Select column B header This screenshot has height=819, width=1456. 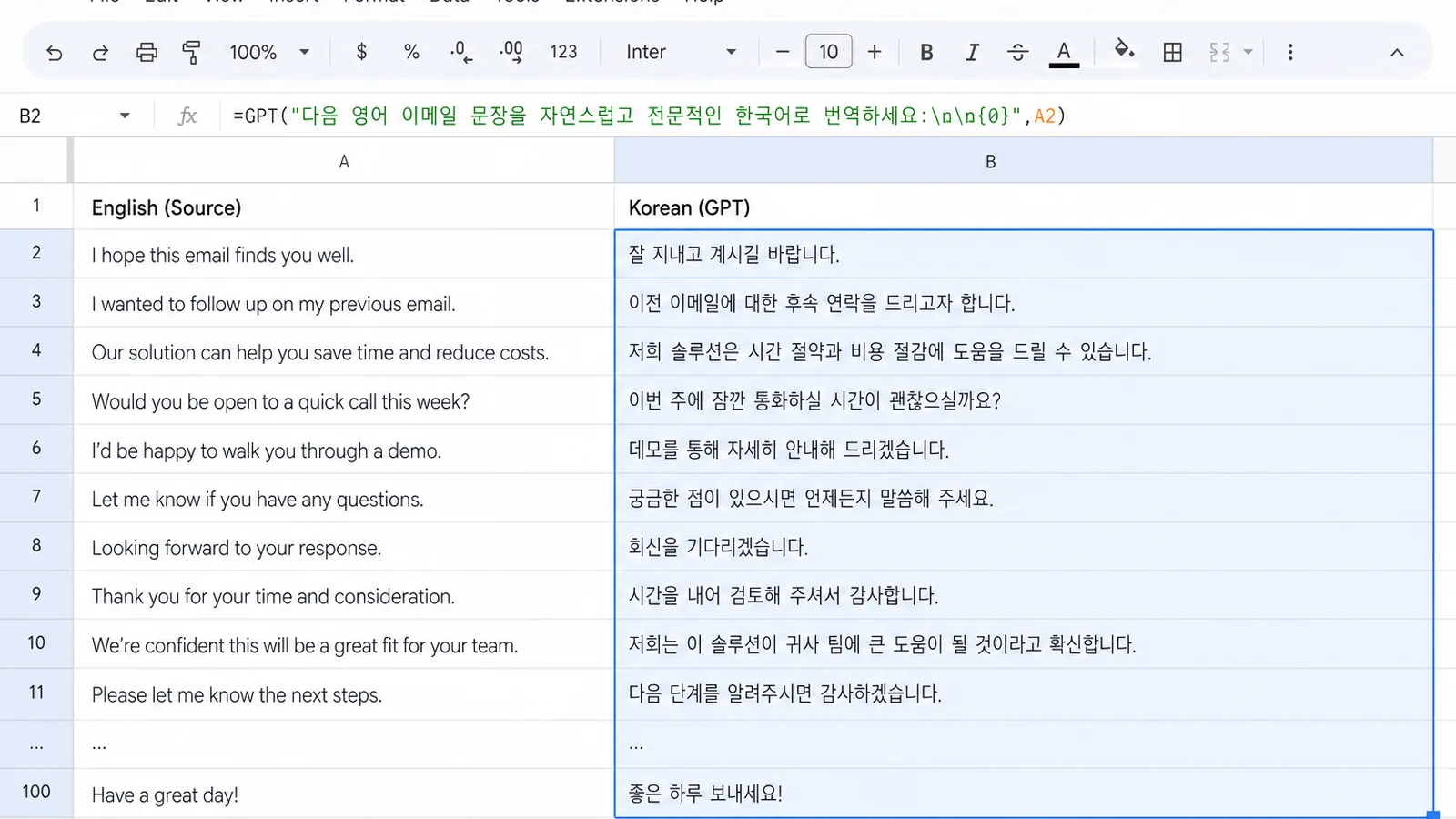point(1024,161)
